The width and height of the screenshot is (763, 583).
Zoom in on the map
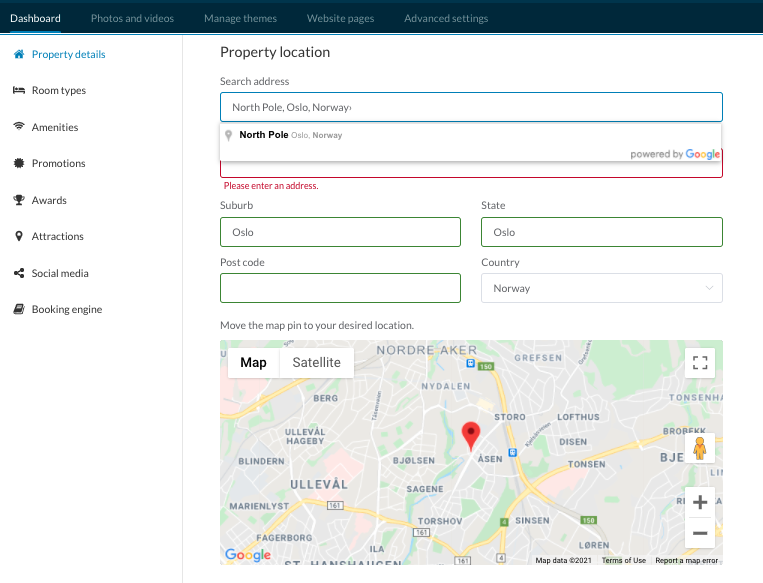tap(700, 502)
